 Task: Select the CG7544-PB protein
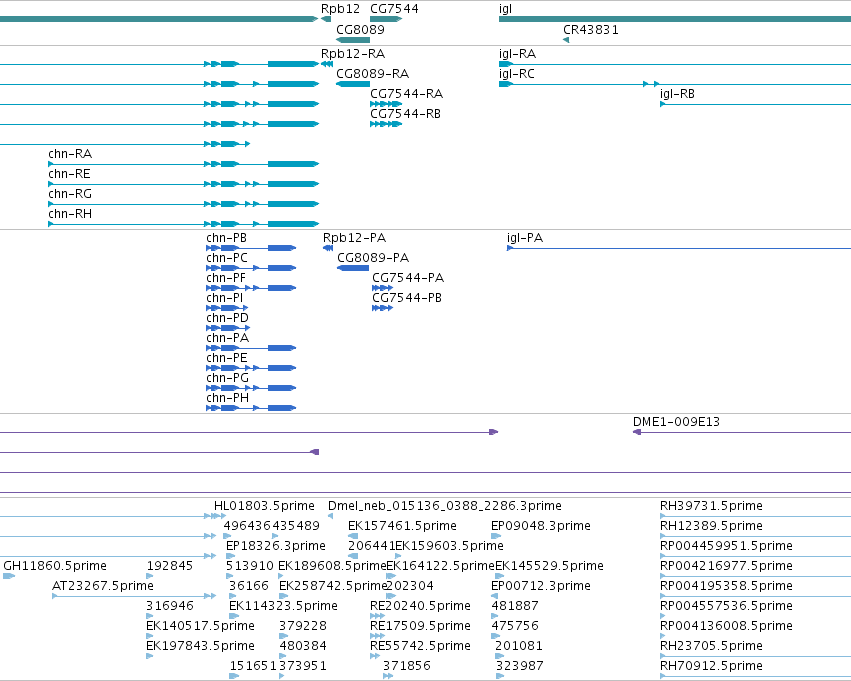383,308
